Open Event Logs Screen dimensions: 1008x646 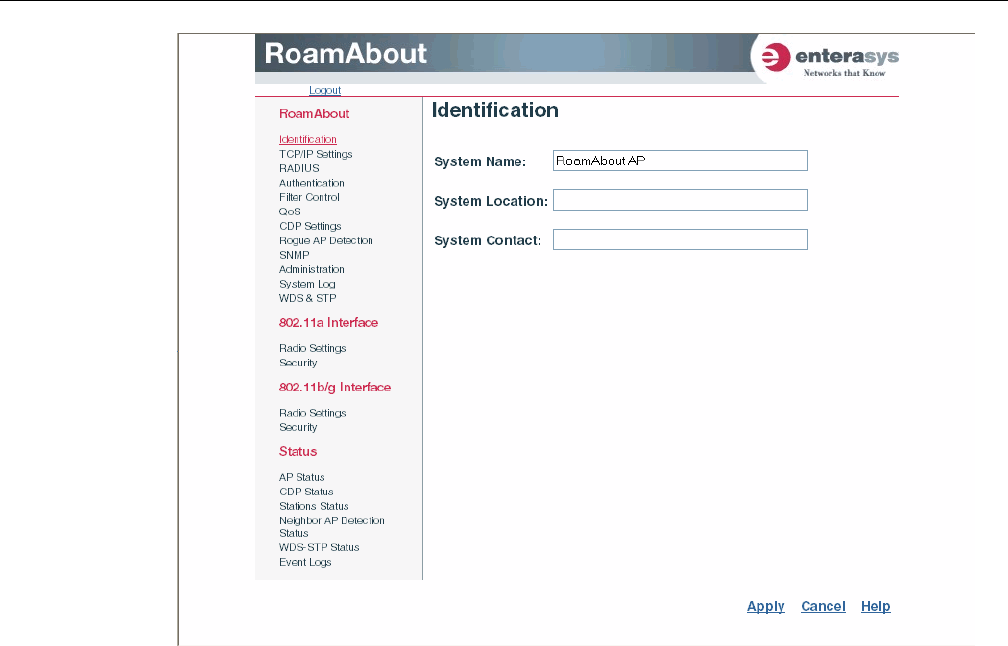[x=305, y=562]
